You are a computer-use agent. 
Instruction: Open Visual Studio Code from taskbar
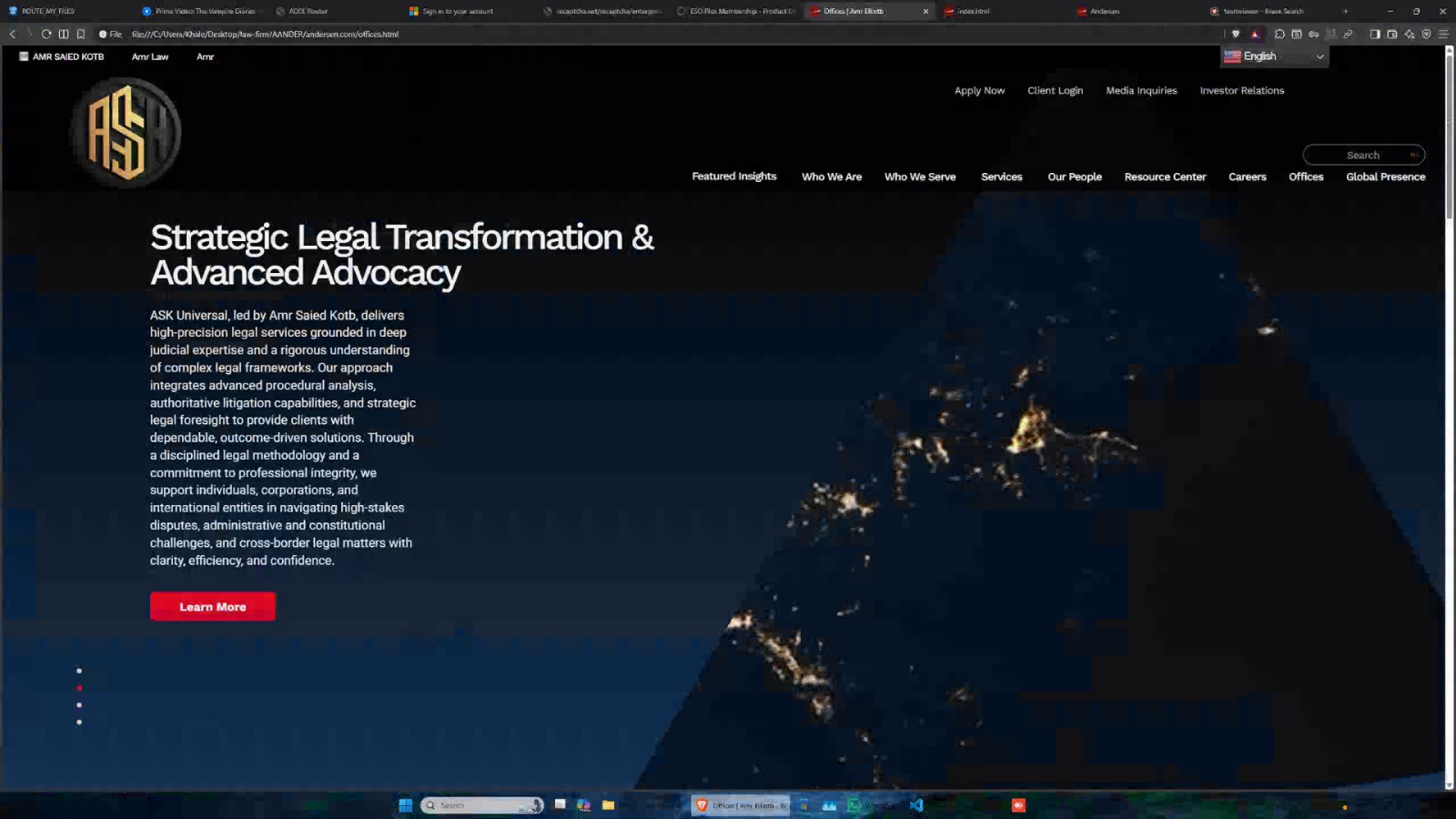(x=916, y=805)
